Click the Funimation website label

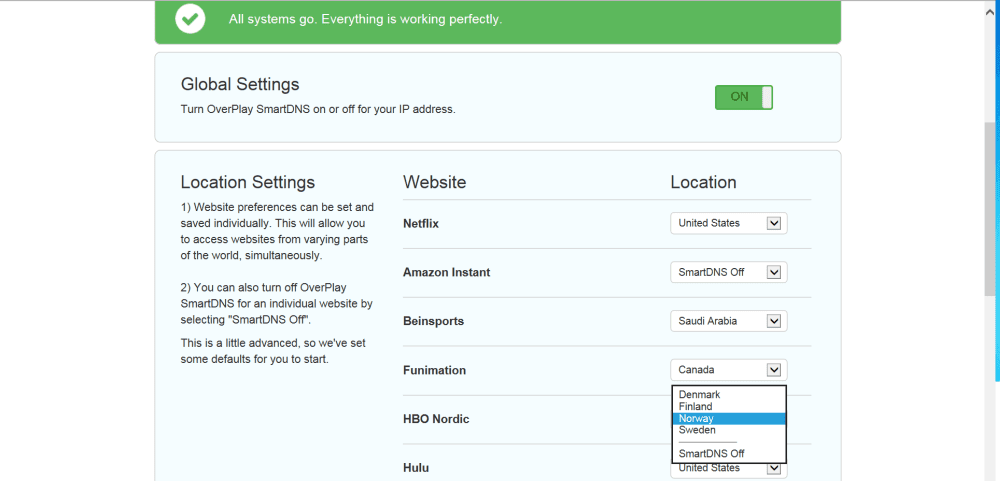pyautogui.click(x=434, y=370)
